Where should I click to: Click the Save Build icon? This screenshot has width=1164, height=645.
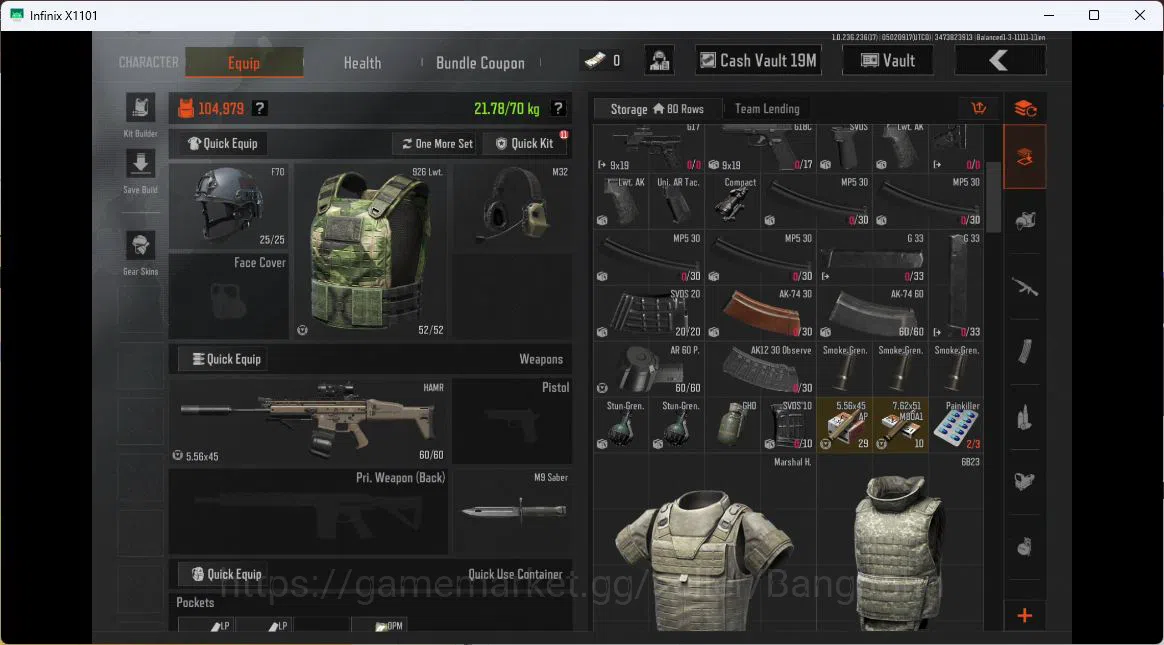click(140, 164)
